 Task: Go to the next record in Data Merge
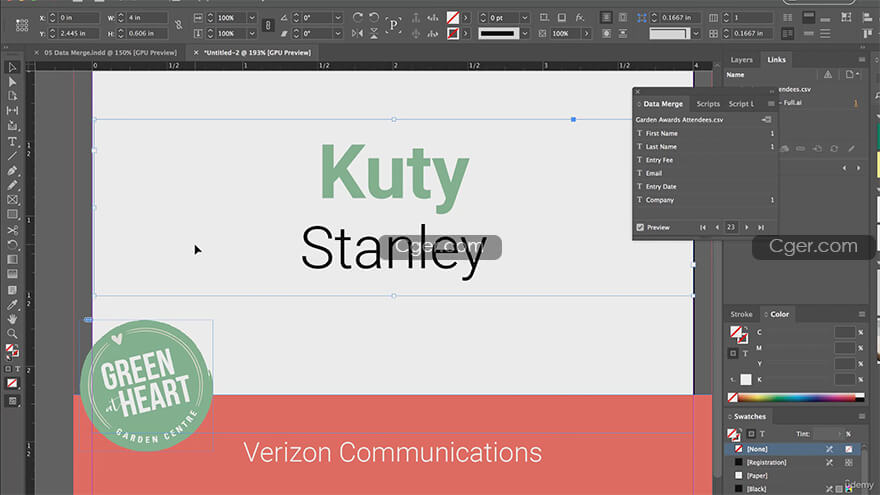coord(746,227)
